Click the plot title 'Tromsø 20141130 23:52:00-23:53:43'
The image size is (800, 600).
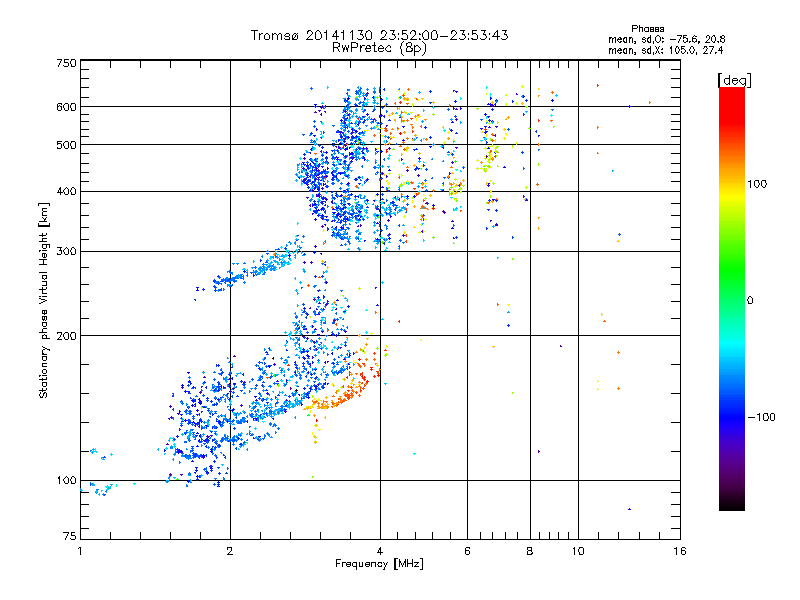click(379, 35)
